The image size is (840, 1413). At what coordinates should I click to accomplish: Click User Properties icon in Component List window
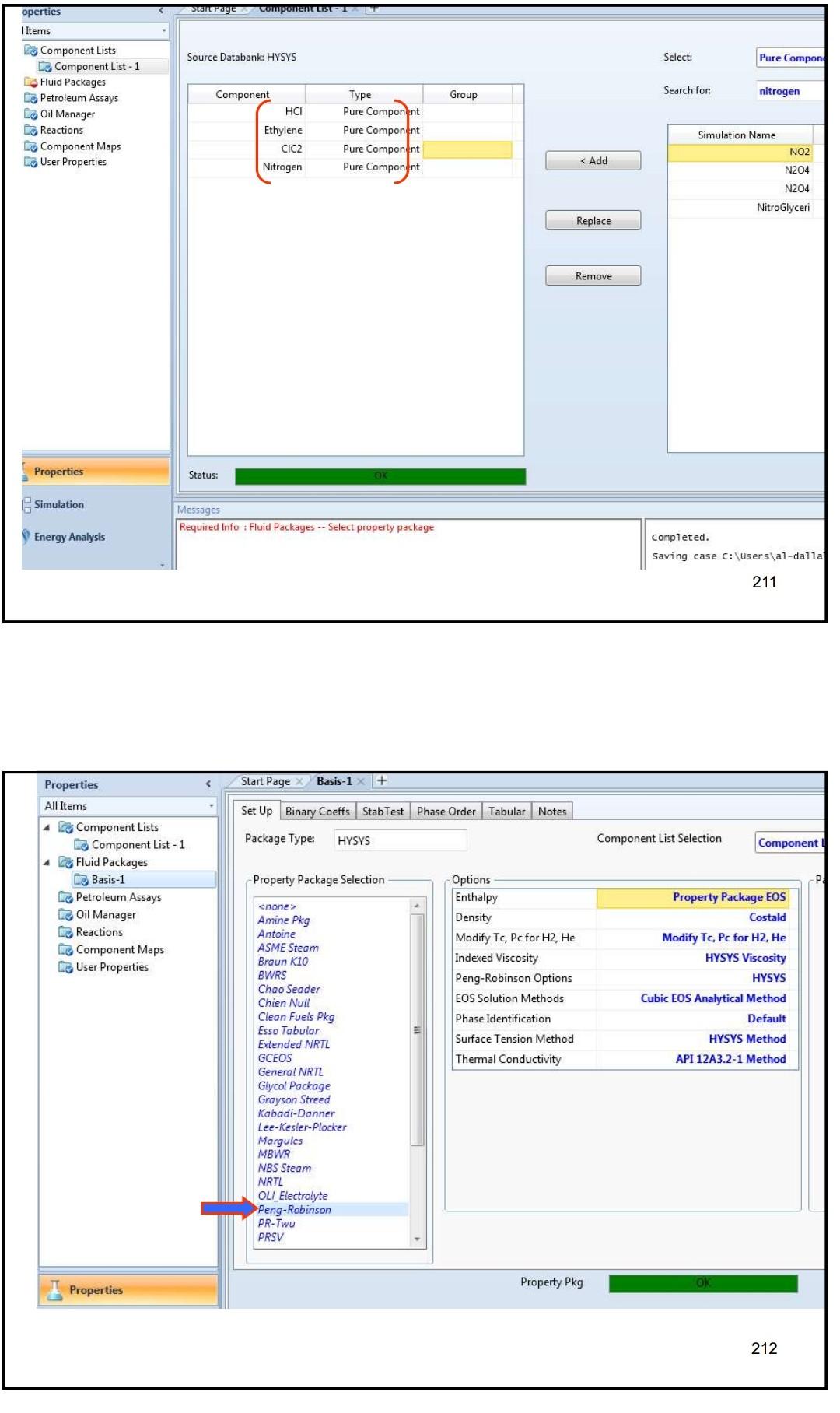(x=30, y=163)
